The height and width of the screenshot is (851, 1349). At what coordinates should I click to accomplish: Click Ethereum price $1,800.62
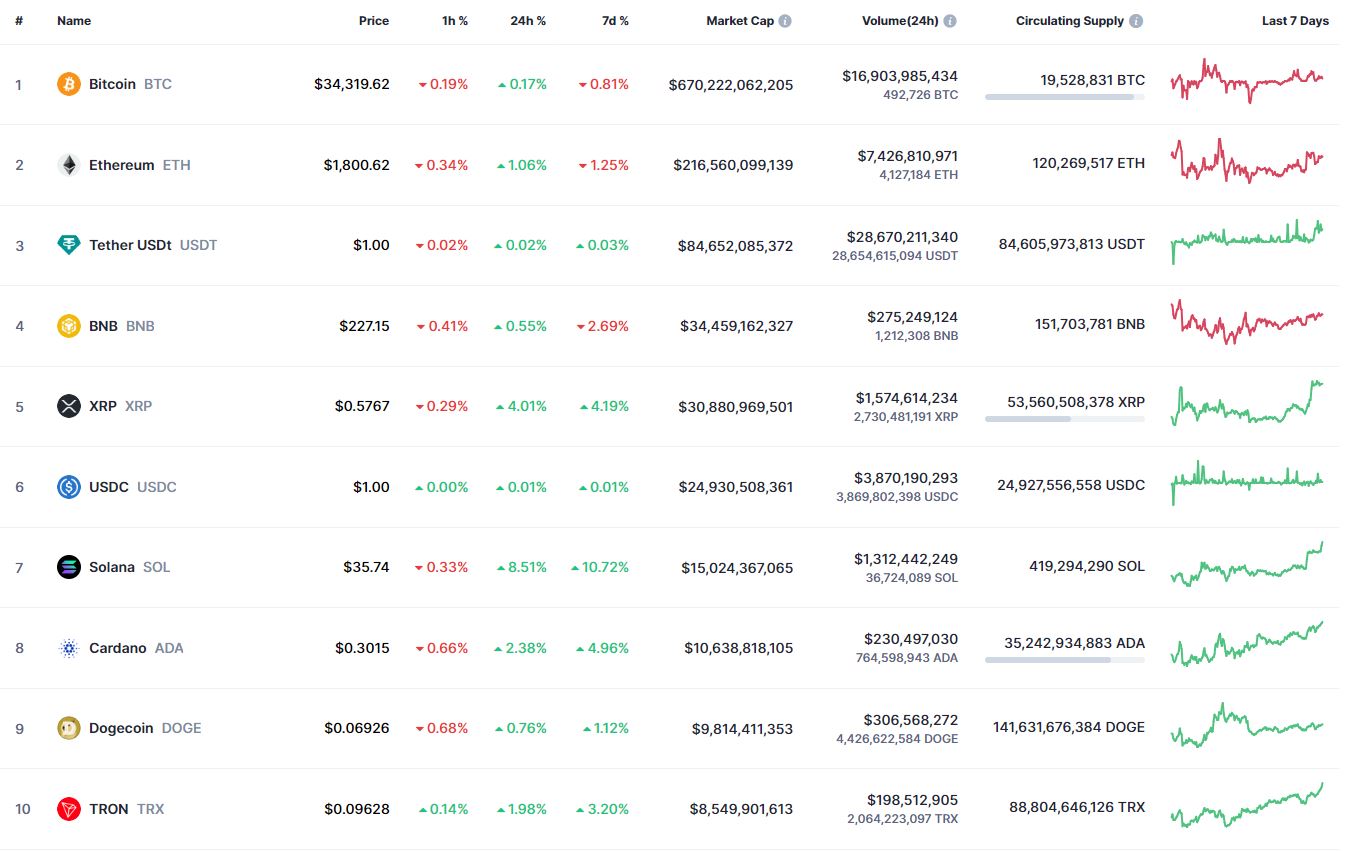(x=357, y=165)
